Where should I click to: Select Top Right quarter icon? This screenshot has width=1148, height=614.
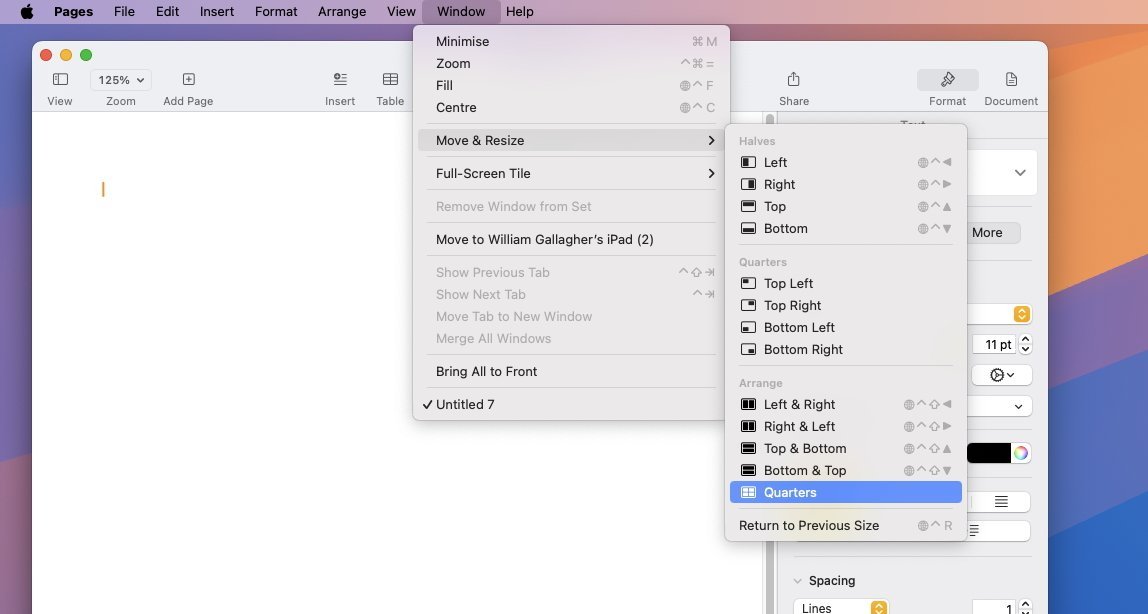pyautogui.click(x=748, y=305)
